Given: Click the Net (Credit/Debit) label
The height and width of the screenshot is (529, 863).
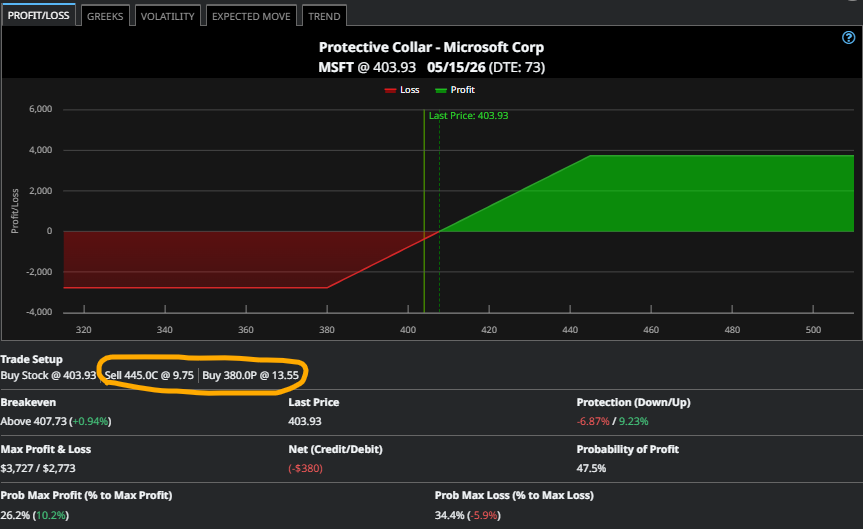Looking at the screenshot, I should [x=335, y=449].
